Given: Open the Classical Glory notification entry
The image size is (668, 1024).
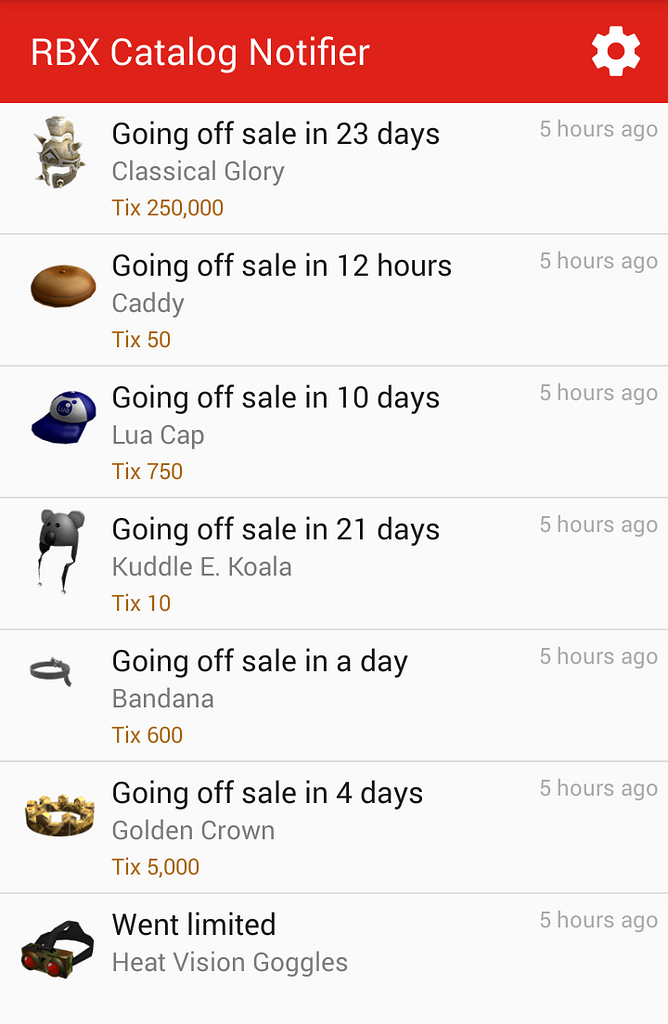Looking at the screenshot, I should click(x=334, y=167).
